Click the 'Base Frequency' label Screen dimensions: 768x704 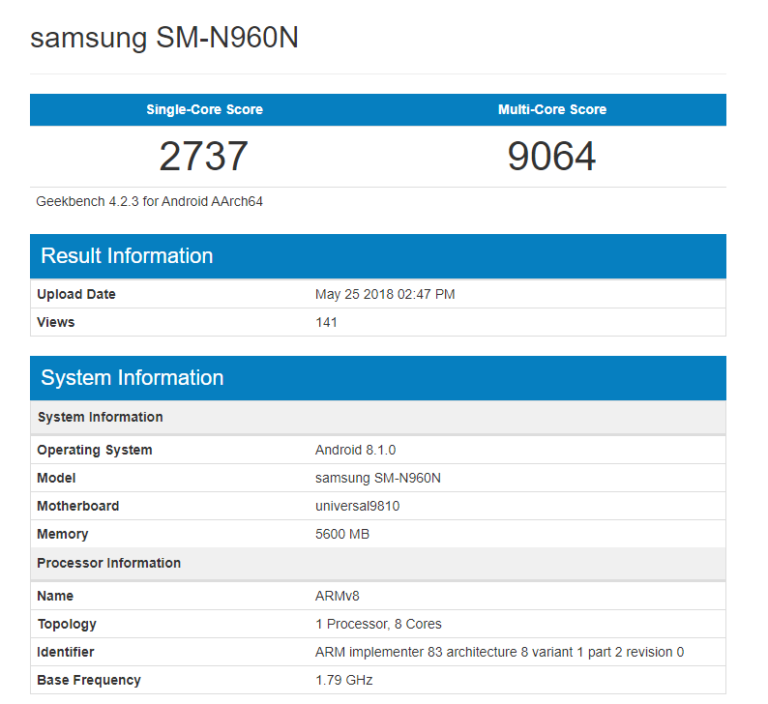[89, 680]
